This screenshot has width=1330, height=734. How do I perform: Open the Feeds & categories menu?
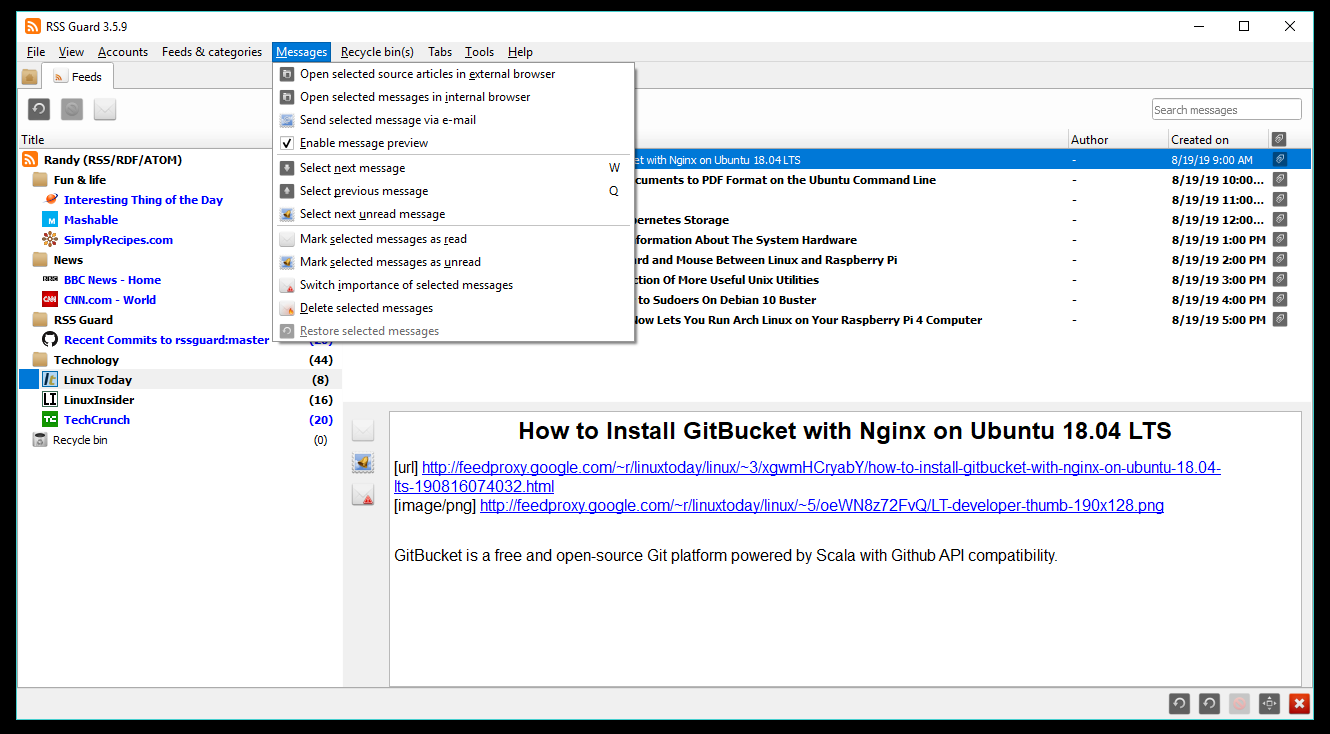212,52
